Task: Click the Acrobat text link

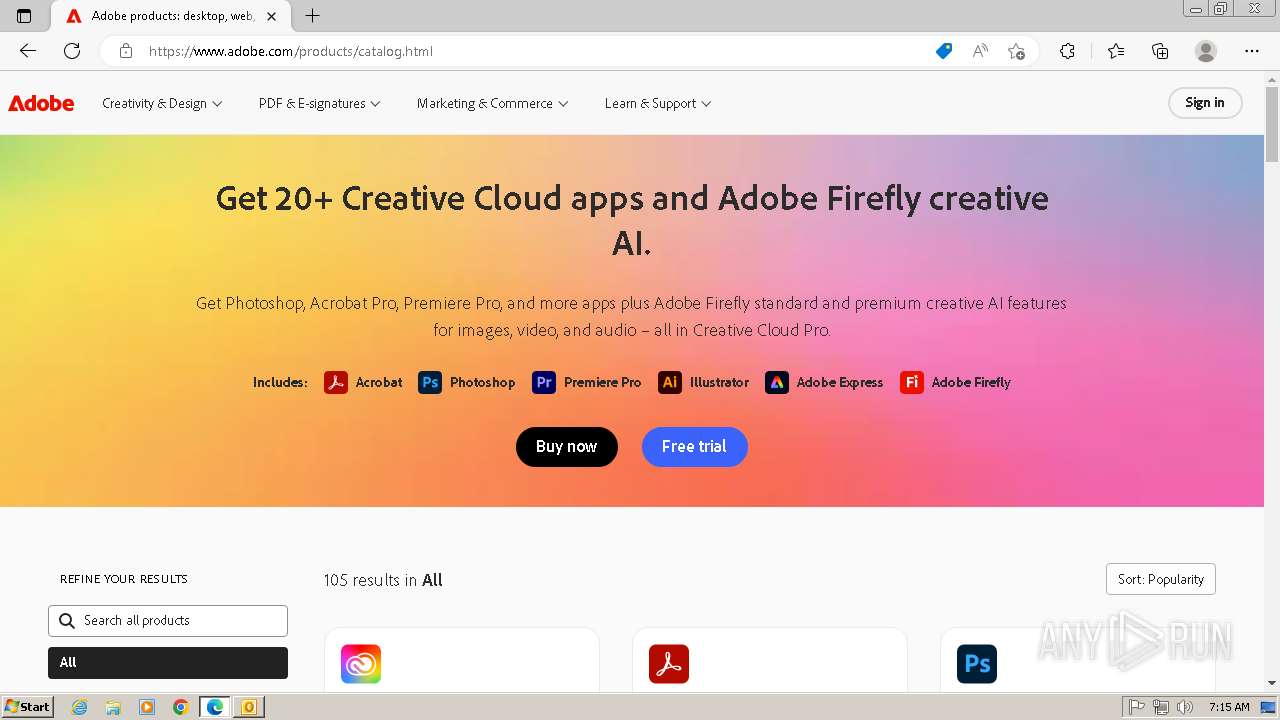Action: pyautogui.click(x=379, y=382)
